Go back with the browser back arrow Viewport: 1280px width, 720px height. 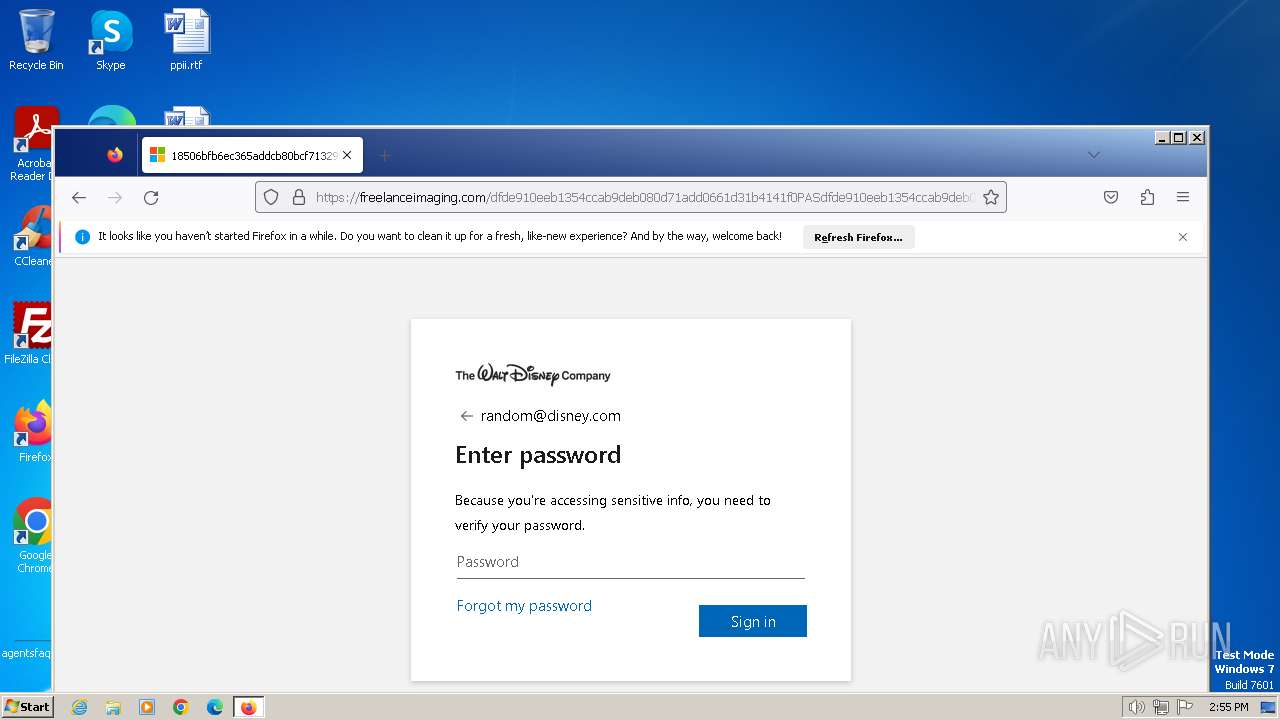[x=79, y=198]
